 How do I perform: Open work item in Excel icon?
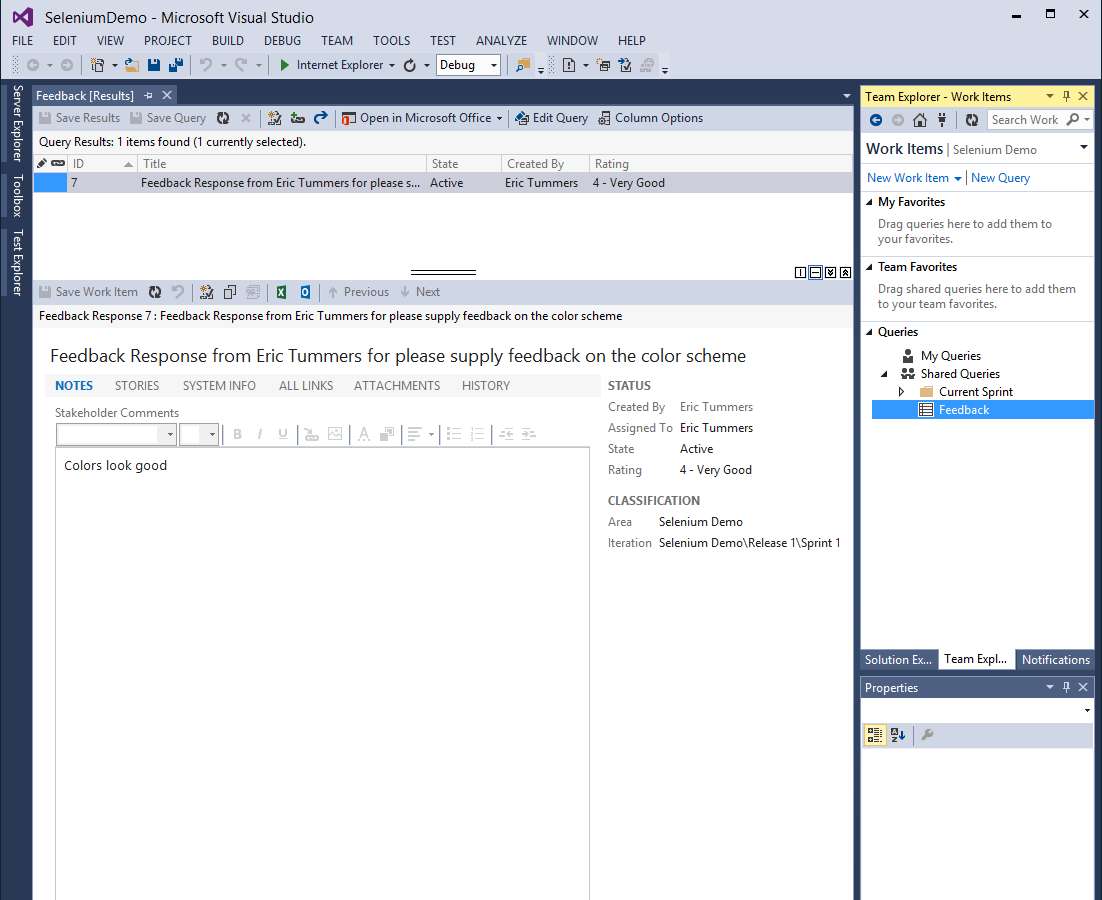(282, 292)
